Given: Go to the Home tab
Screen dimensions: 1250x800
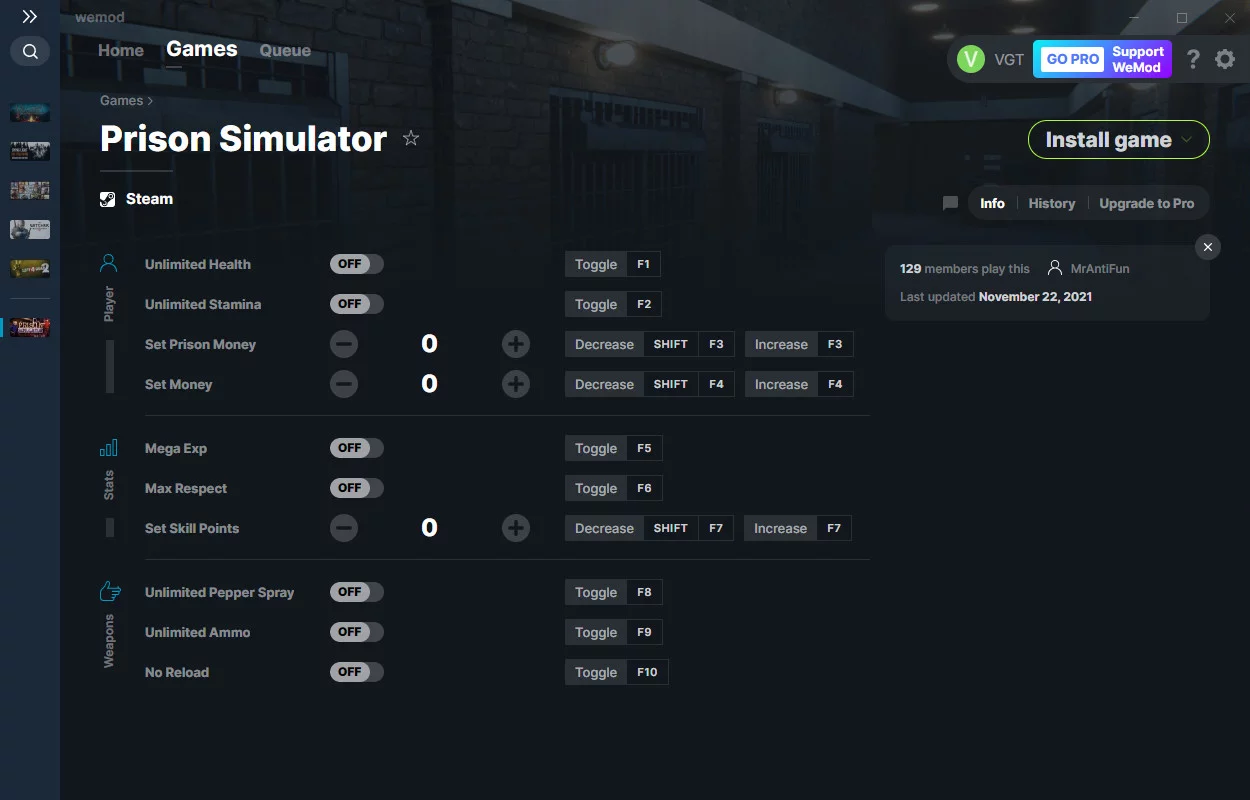Looking at the screenshot, I should coord(121,50).
